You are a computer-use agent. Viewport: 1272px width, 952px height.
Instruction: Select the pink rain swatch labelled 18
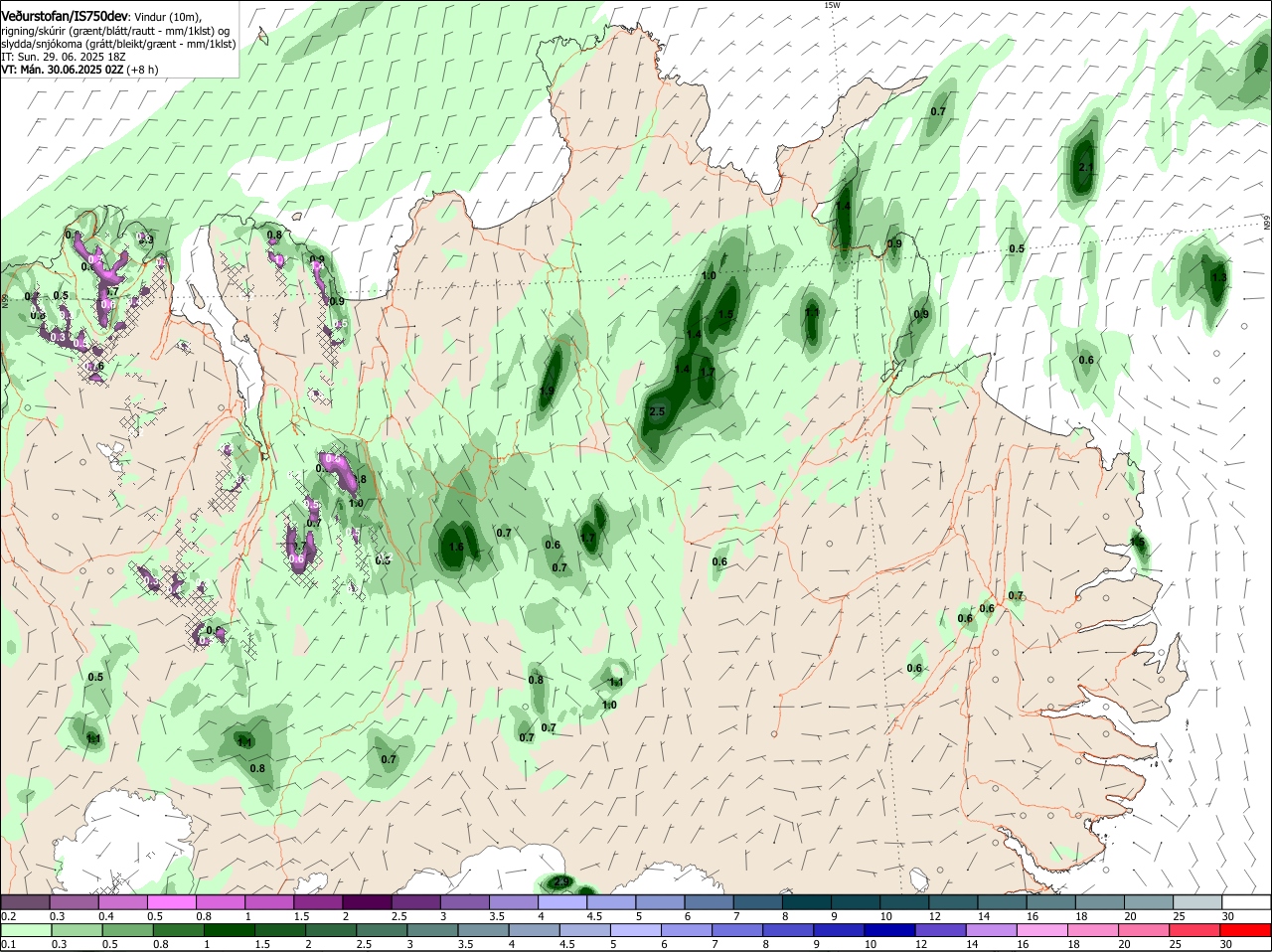point(1095,930)
